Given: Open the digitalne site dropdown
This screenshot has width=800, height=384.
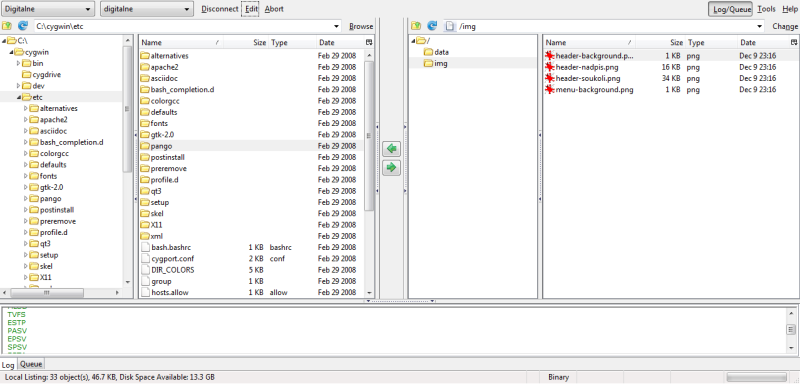Looking at the screenshot, I should (x=147, y=9).
